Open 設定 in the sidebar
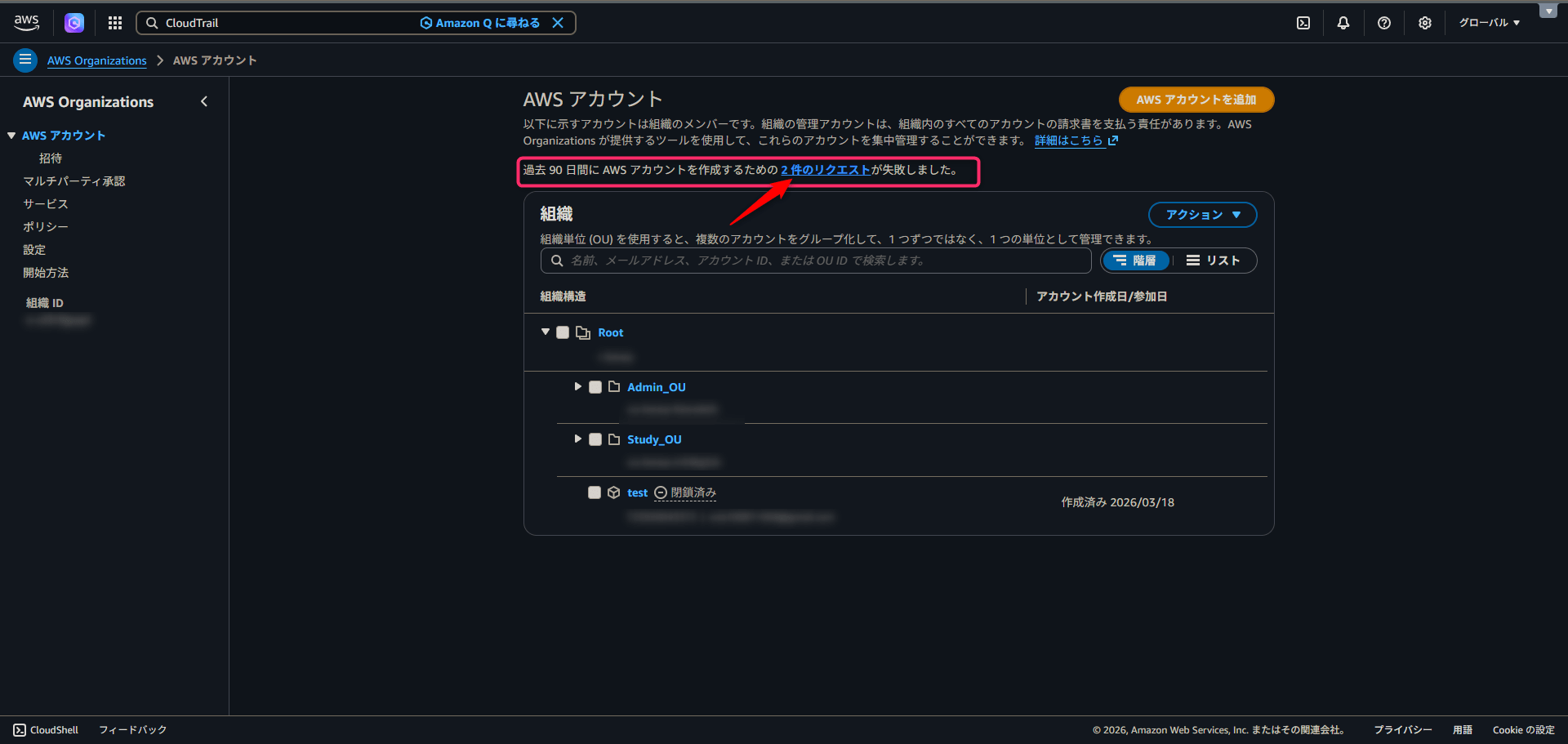This screenshot has height=744, width=1568. [34, 250]
